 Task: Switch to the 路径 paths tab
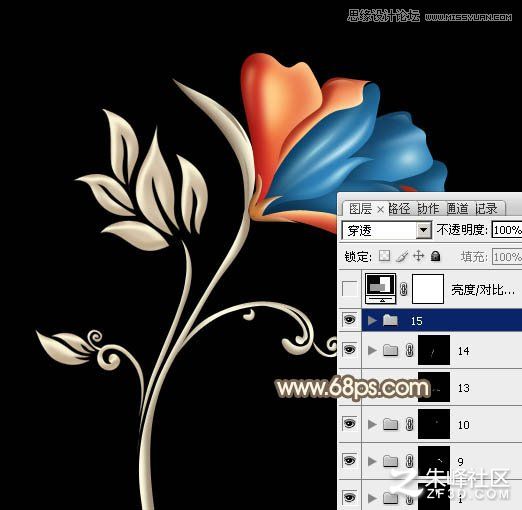point(399,209)
